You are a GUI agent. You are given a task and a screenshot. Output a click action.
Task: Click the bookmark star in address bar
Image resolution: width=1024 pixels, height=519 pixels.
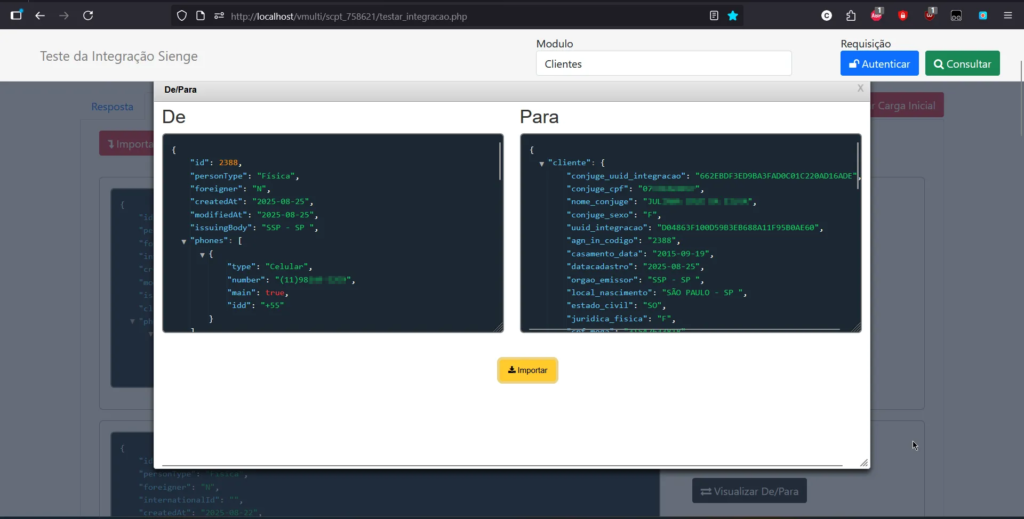click(733, 16)
